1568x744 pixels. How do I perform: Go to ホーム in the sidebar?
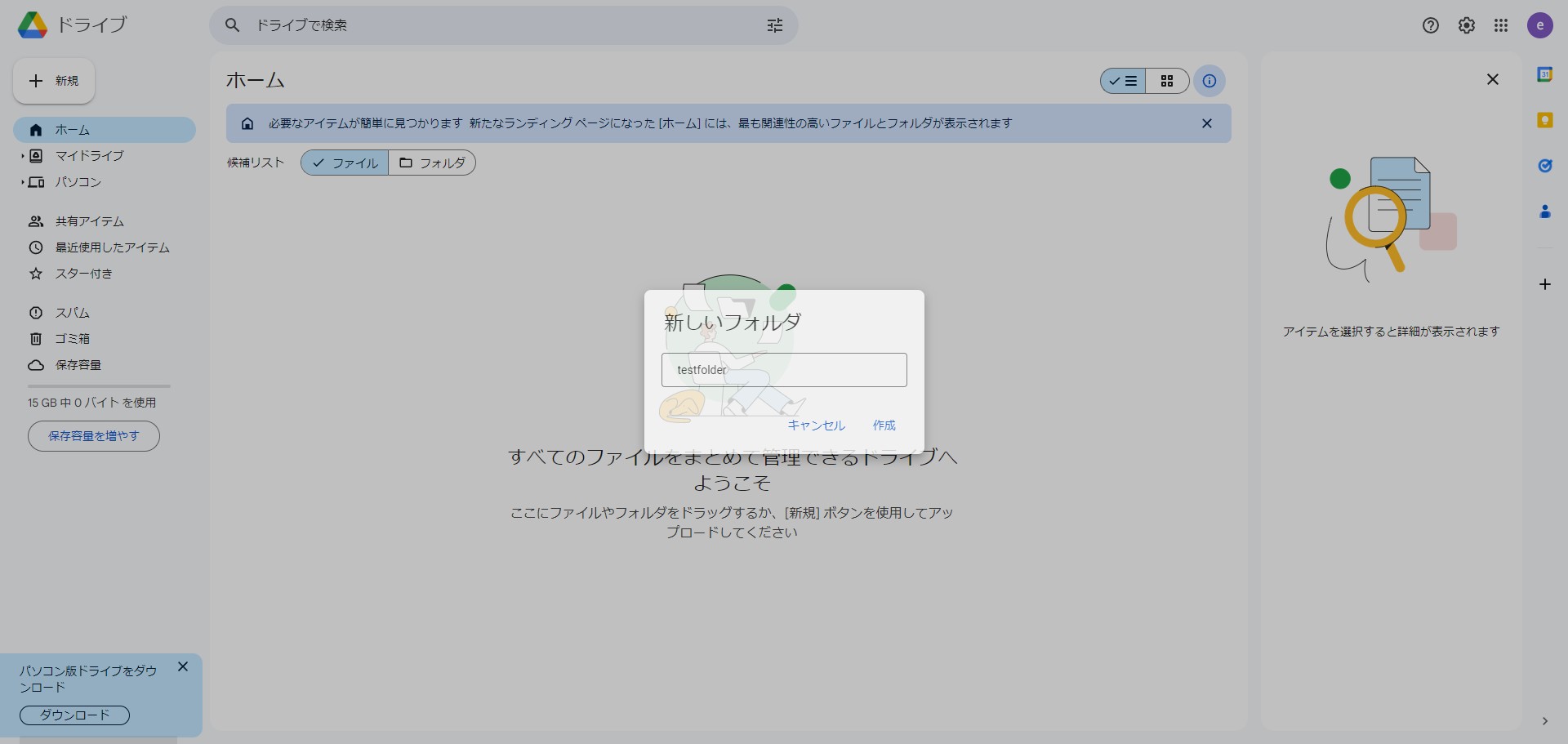point(105,130)
